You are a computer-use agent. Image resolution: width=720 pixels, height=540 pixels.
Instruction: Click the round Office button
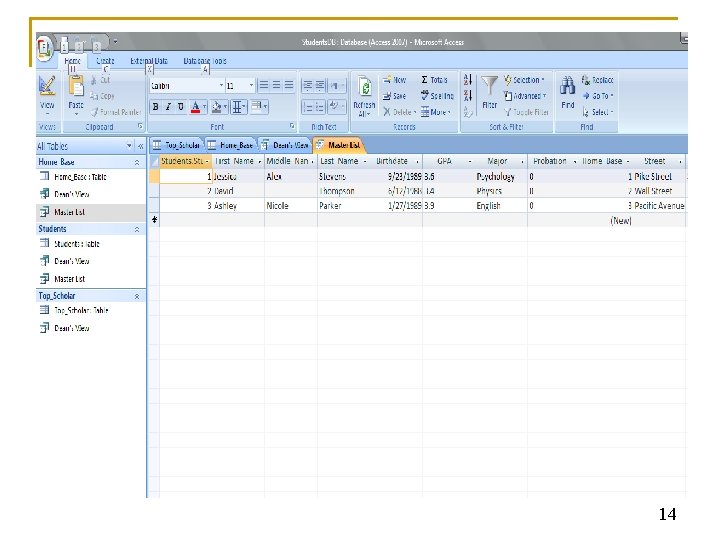click(45, 49)
